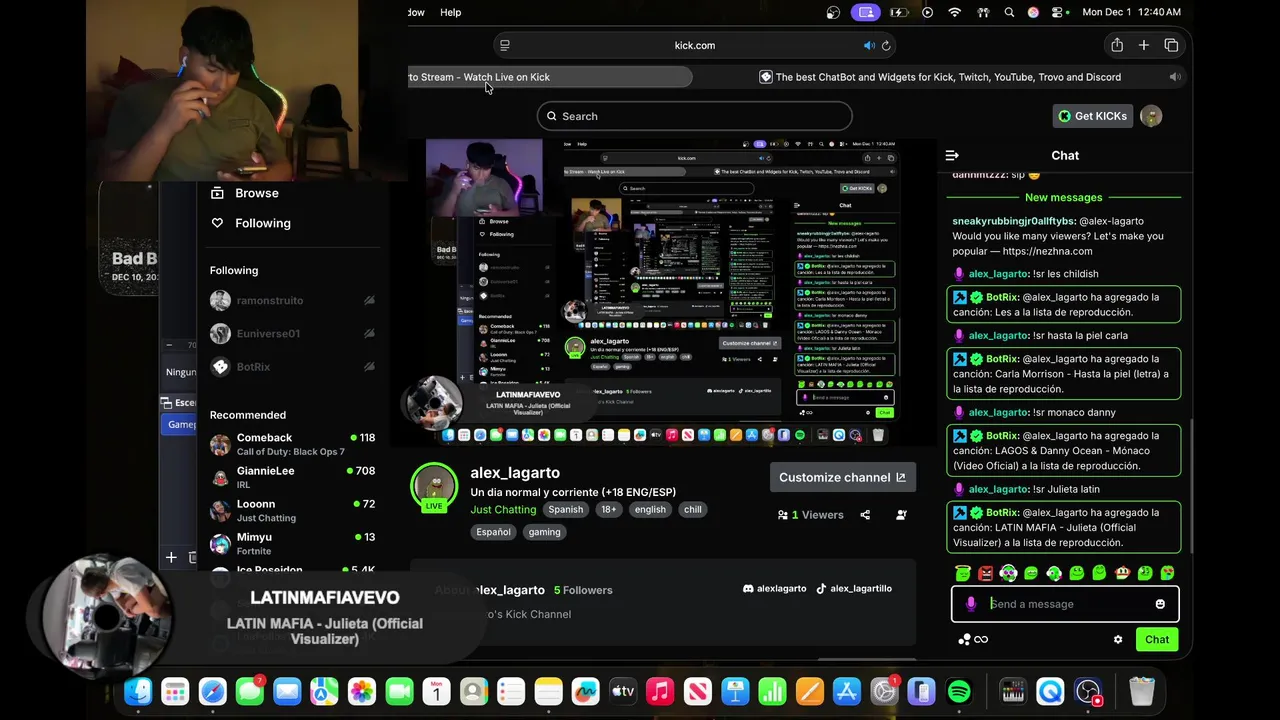Screen dimensions: 1280x720
Task: Open the Music app in the Dock
Action: click(x=660, y=691)
